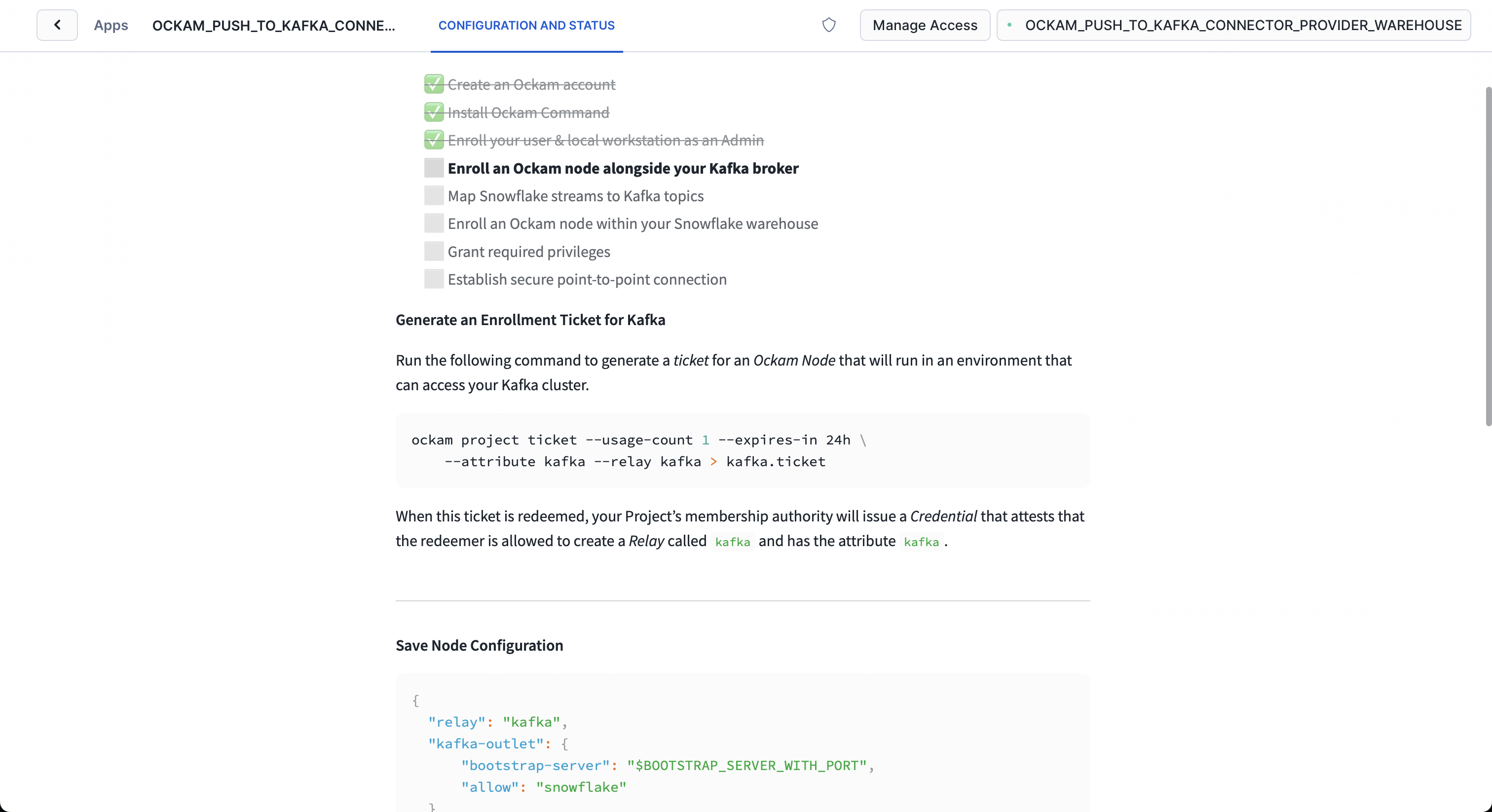The image size is (1492, 812).
Task: Click the green checkmark next to Create account
Action: pos(433,84)
